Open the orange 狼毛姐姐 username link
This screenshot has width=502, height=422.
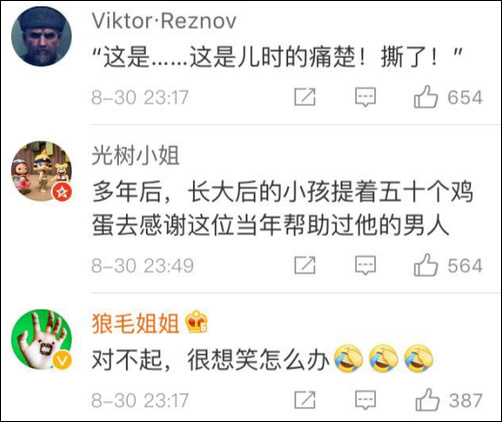click(136, 323)
